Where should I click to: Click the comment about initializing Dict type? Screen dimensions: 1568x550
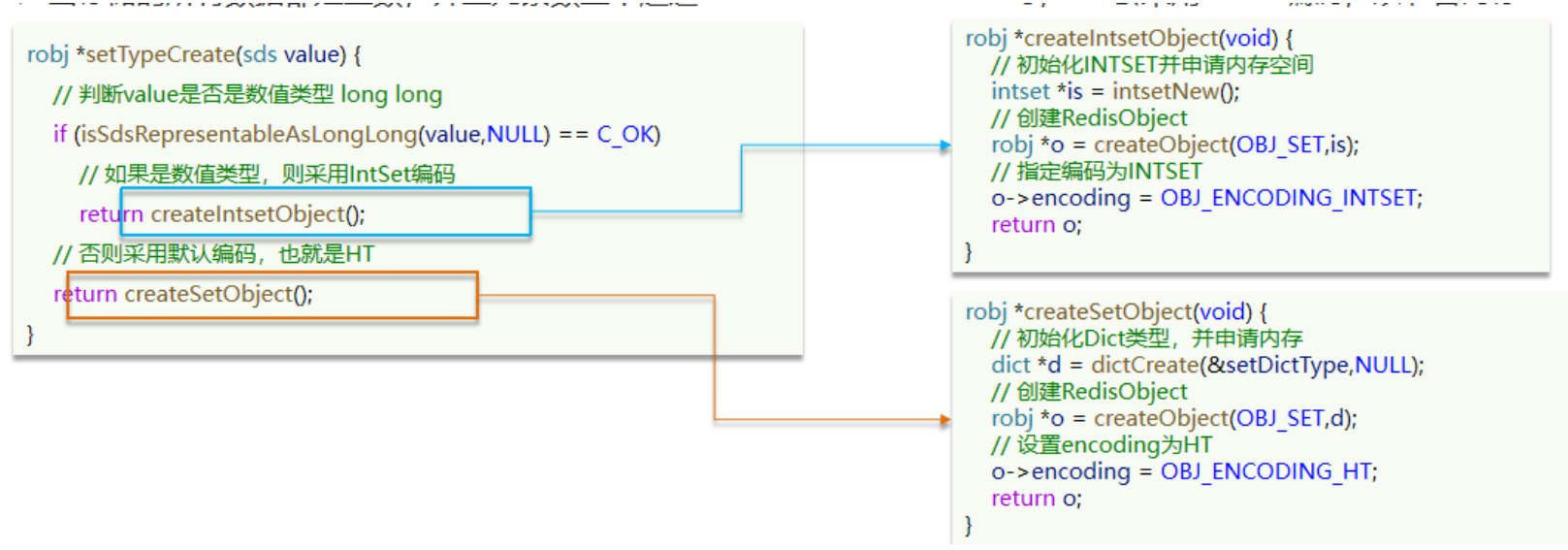[1146, 339]
